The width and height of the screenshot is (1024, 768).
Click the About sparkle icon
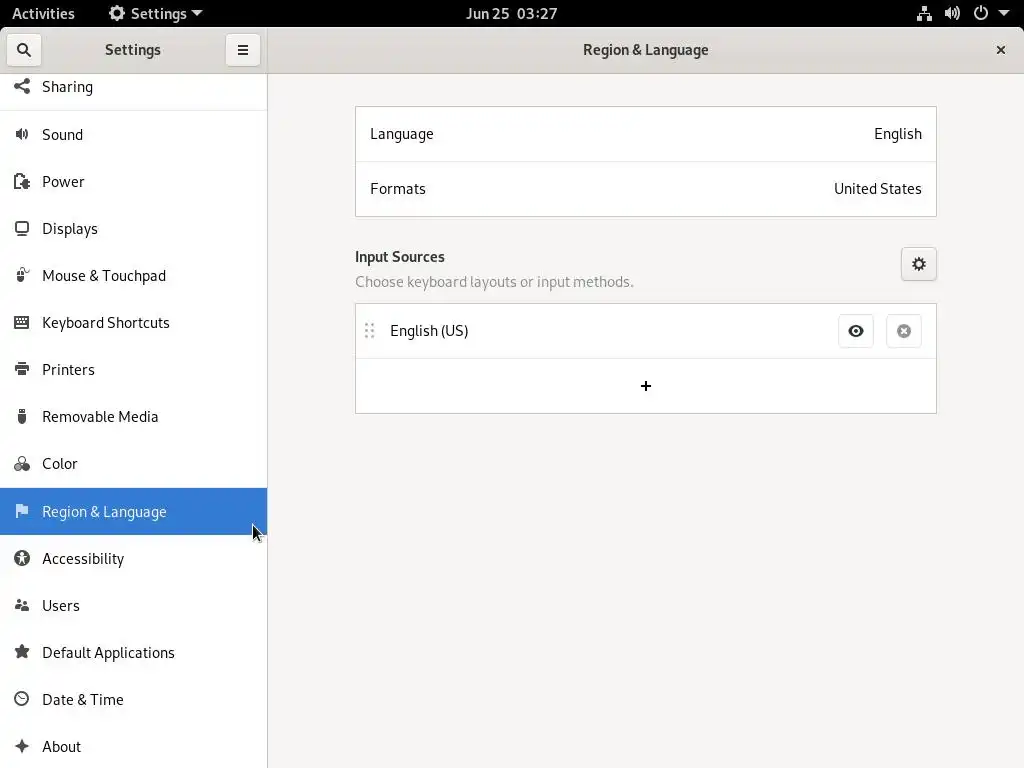point(22,746)
